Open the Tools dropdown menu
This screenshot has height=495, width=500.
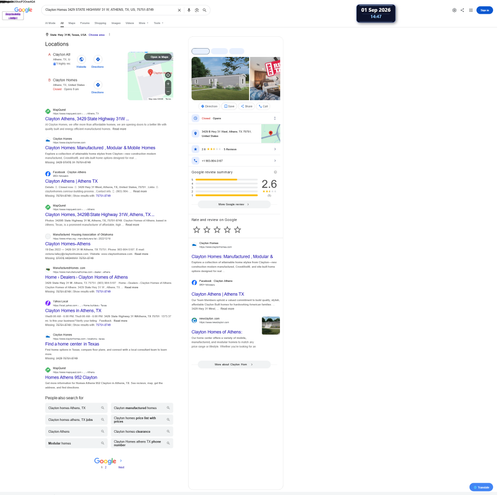pyautogui.click(x=158, y=23)
